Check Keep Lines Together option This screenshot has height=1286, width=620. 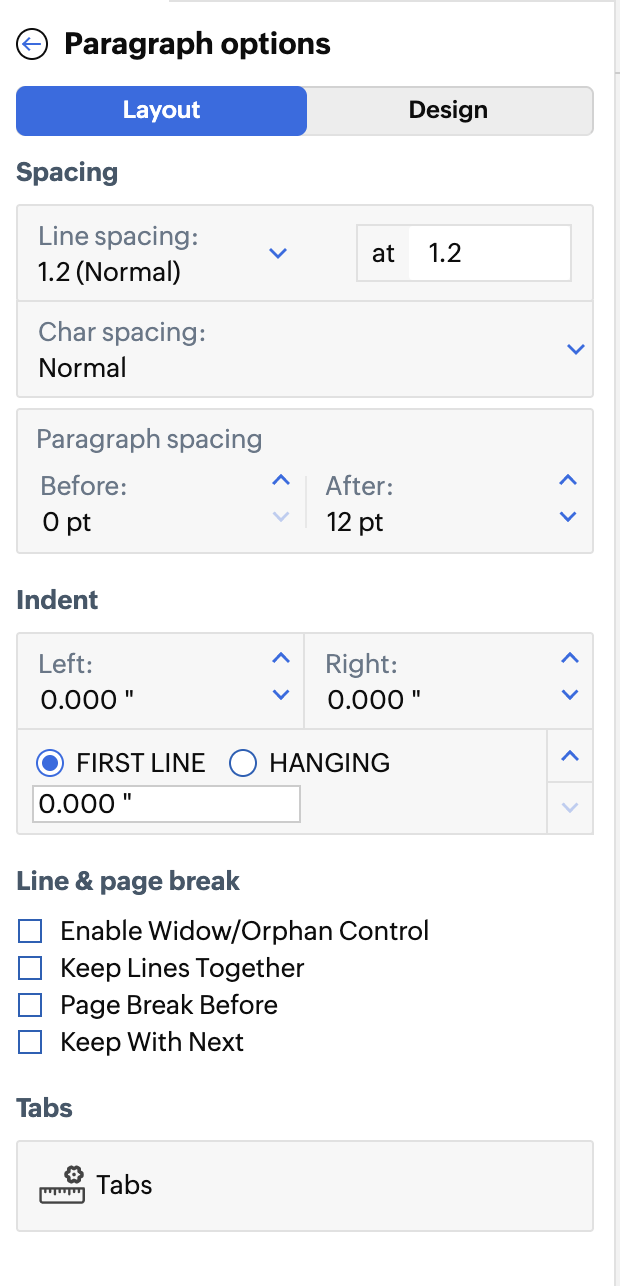pyautogui.click(x=31, y=968)
